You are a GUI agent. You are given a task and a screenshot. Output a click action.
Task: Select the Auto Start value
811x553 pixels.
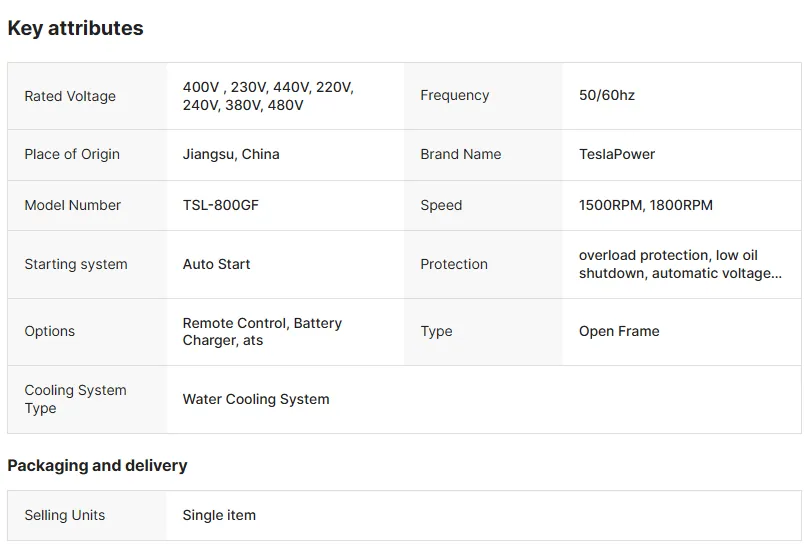(216, 264)
